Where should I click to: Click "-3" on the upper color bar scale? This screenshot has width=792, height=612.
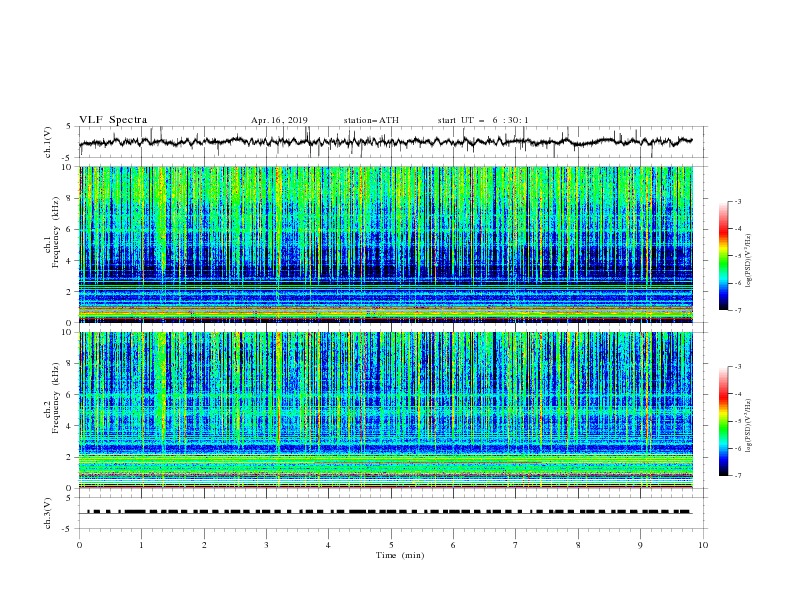[738, 201]
